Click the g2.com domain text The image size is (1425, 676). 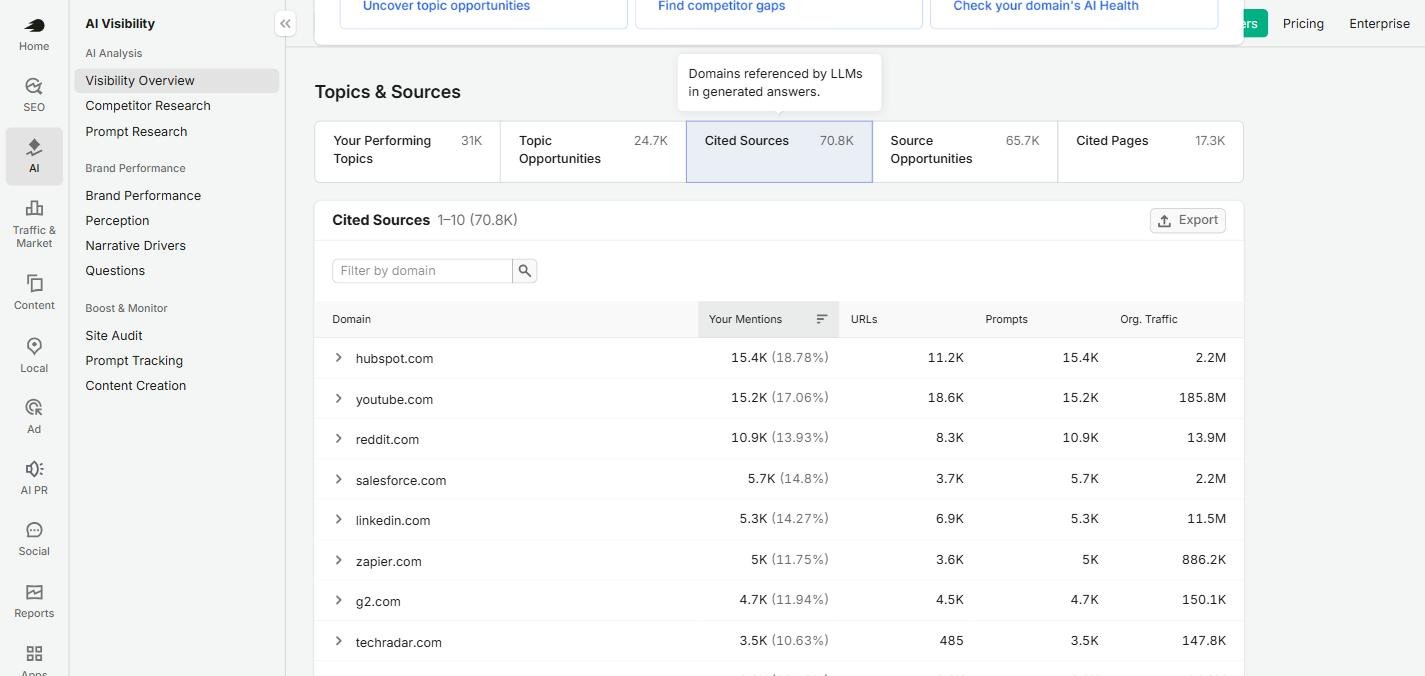pos(378,602)
